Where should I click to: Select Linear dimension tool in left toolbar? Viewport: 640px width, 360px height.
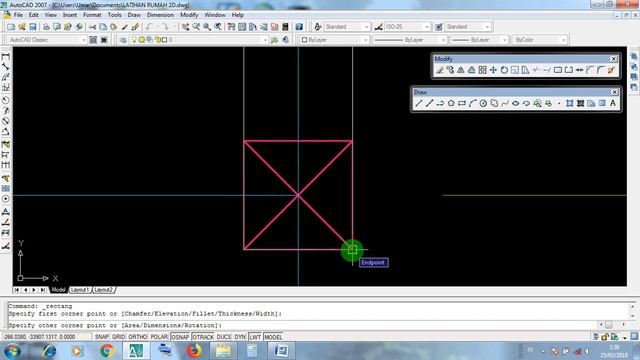coord(6,56)
